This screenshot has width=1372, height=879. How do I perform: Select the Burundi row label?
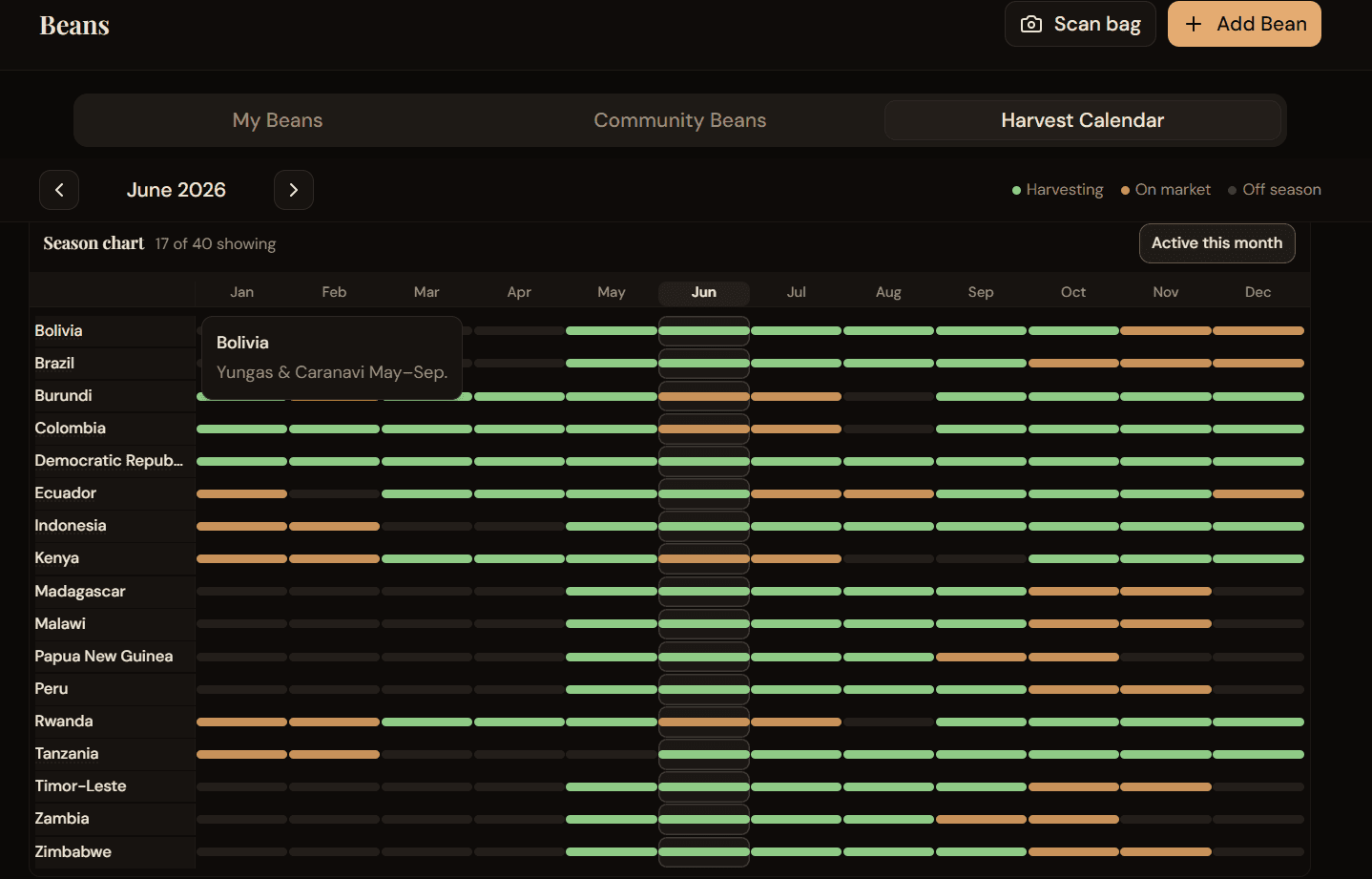[63, 395]
